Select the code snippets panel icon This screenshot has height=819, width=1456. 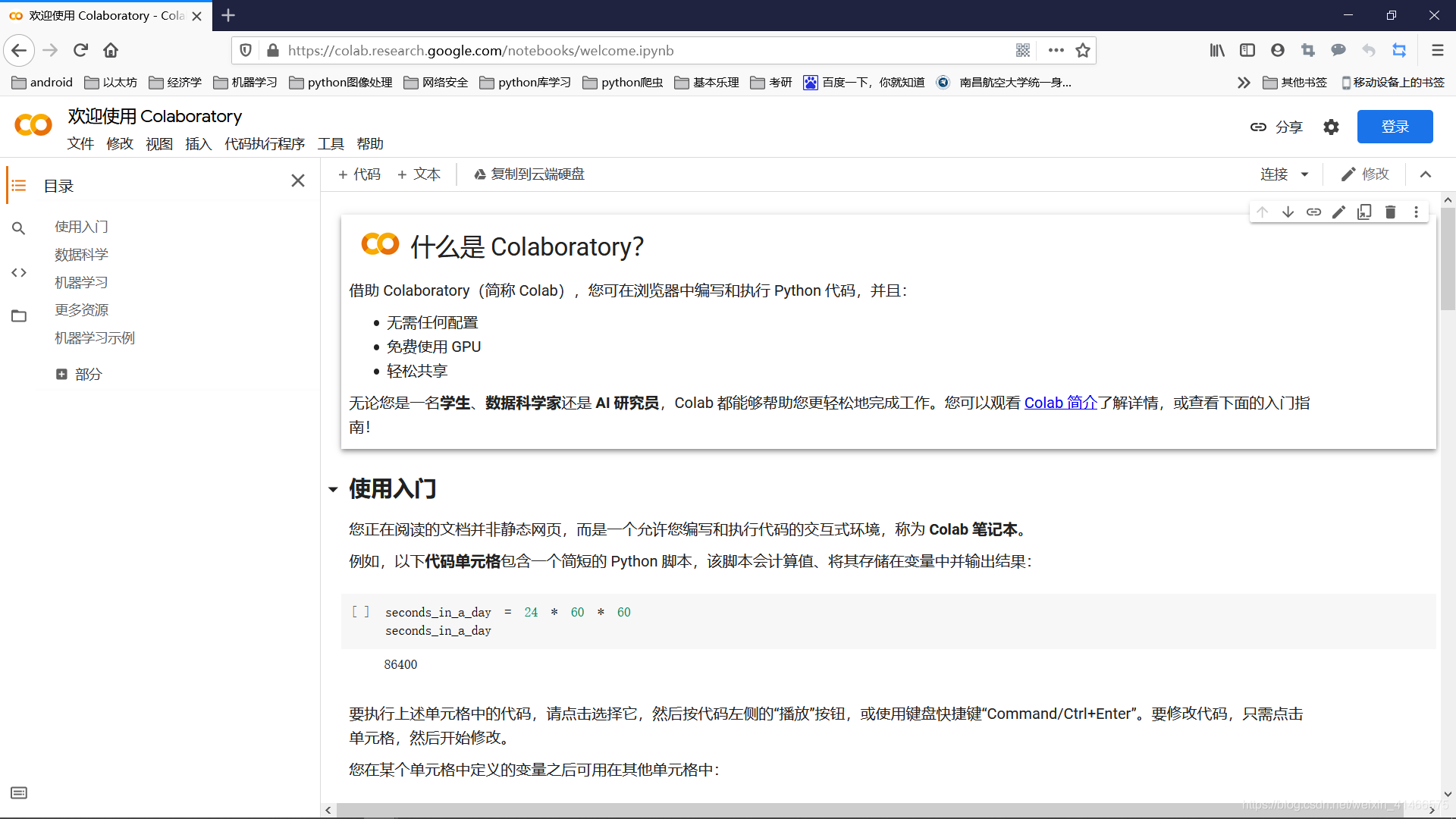[18, 272]
